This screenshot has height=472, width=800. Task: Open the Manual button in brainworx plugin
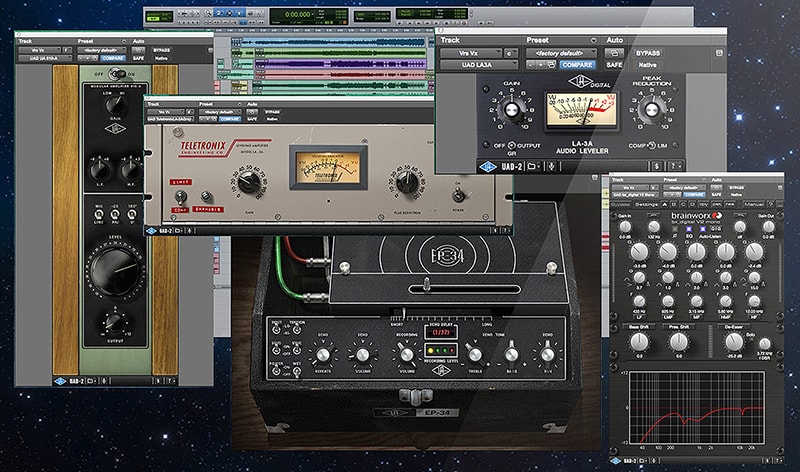[754, 204]
